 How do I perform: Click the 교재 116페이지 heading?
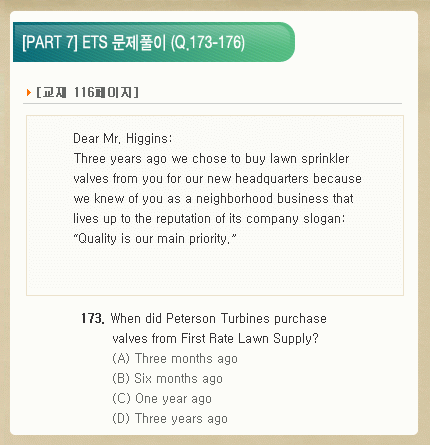pos(87,92)
